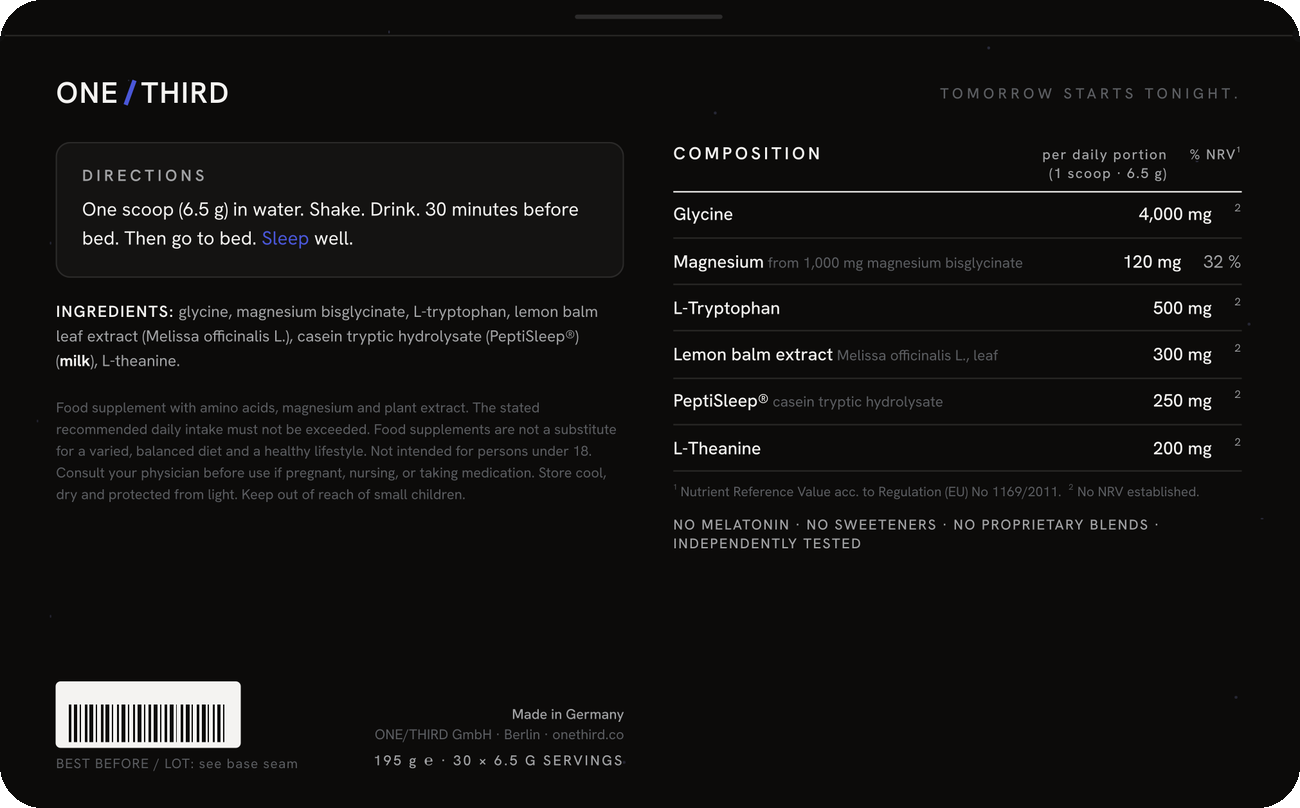Click the DIRECTIONS heading

[x=144, y=176]
